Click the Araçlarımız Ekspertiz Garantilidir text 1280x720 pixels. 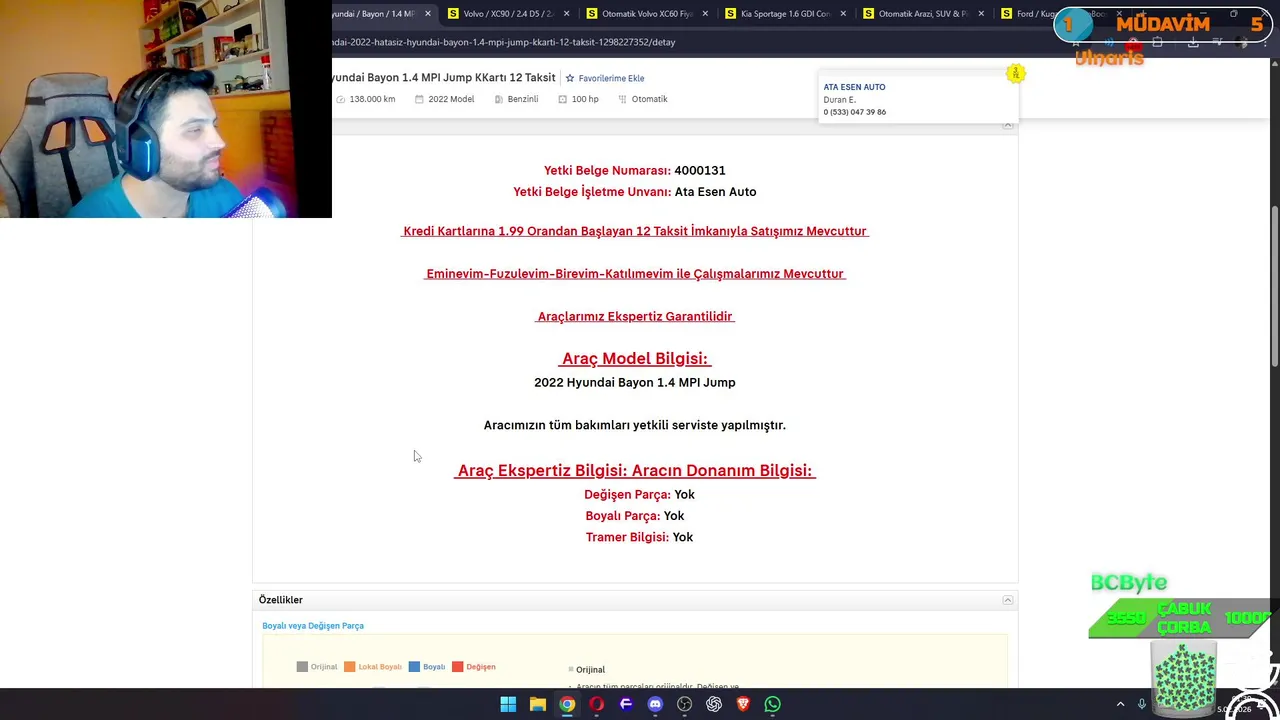tap(635, 316)
